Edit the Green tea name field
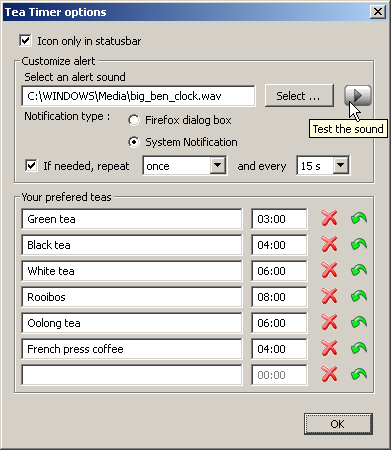 point(132,219)
